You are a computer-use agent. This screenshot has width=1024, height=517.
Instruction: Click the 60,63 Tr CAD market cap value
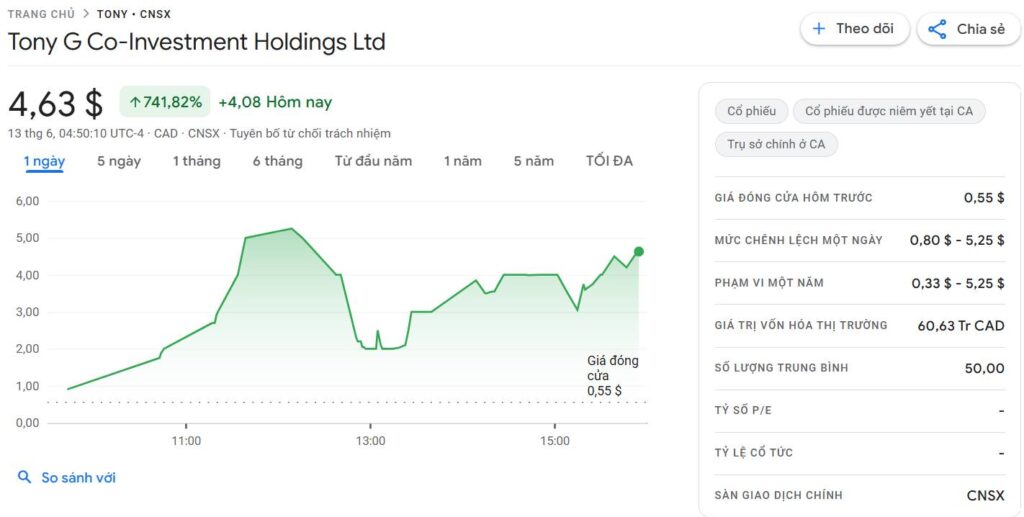[x=961, y=325]
